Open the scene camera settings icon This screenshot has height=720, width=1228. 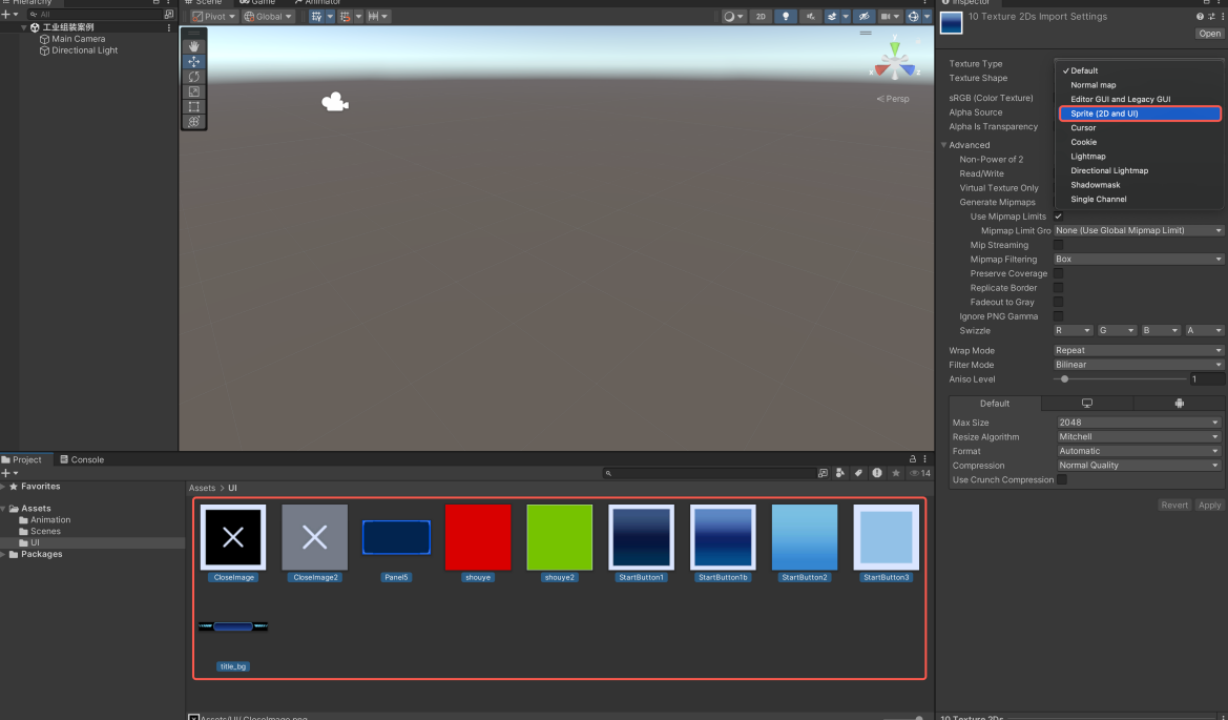click(889, 16)
